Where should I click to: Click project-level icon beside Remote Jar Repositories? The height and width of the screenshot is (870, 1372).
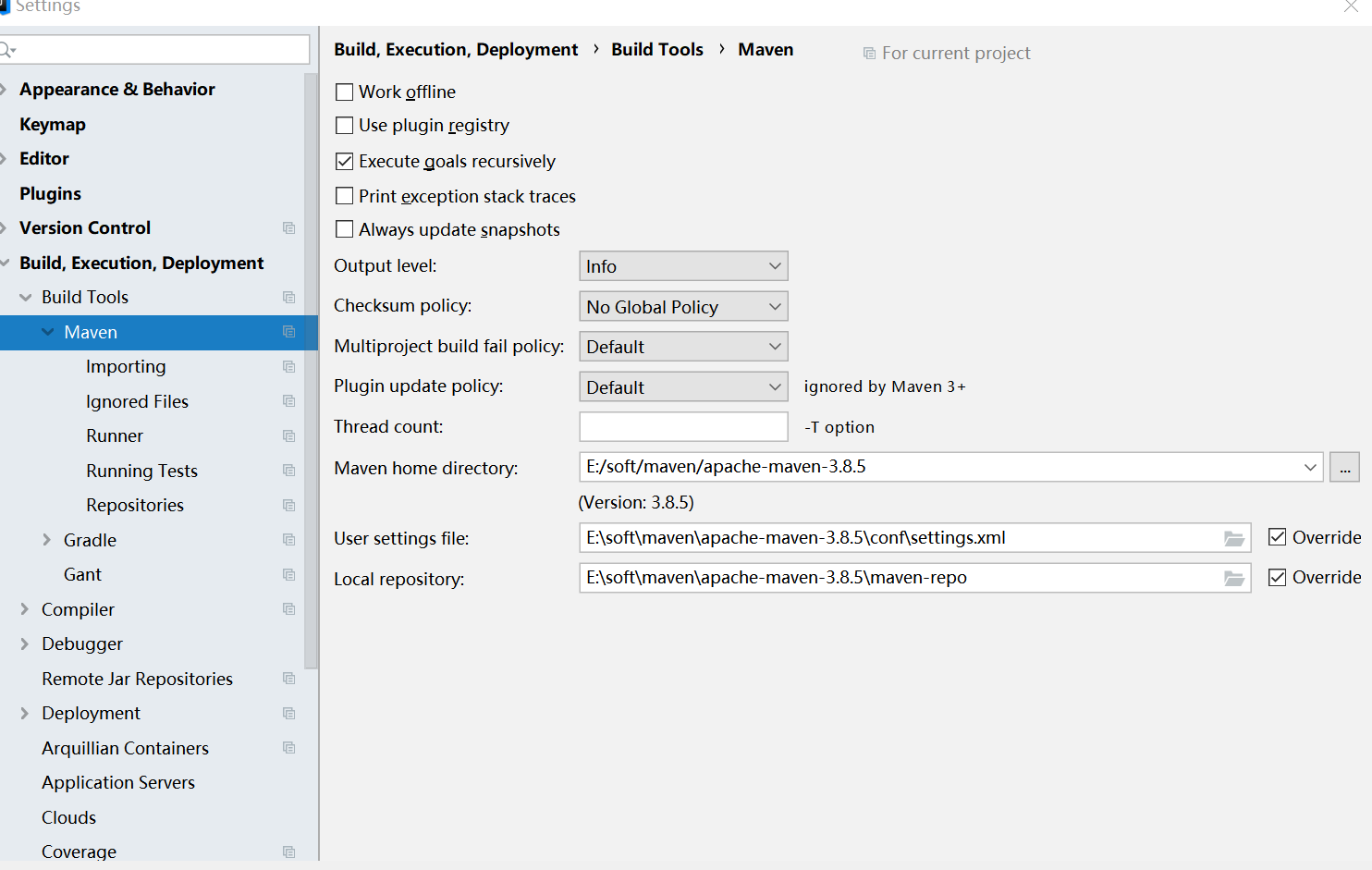pos(288,679)
